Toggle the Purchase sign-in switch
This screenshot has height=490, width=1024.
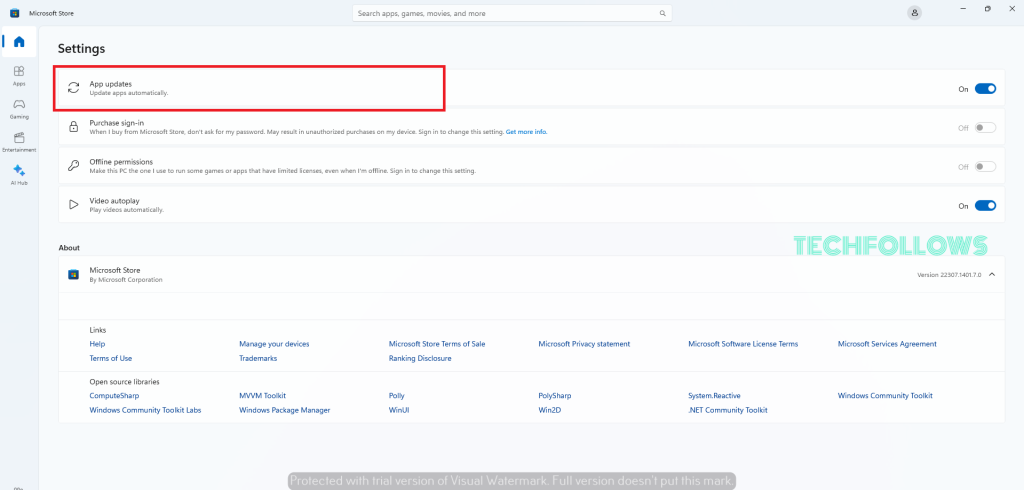pos(985,128)
